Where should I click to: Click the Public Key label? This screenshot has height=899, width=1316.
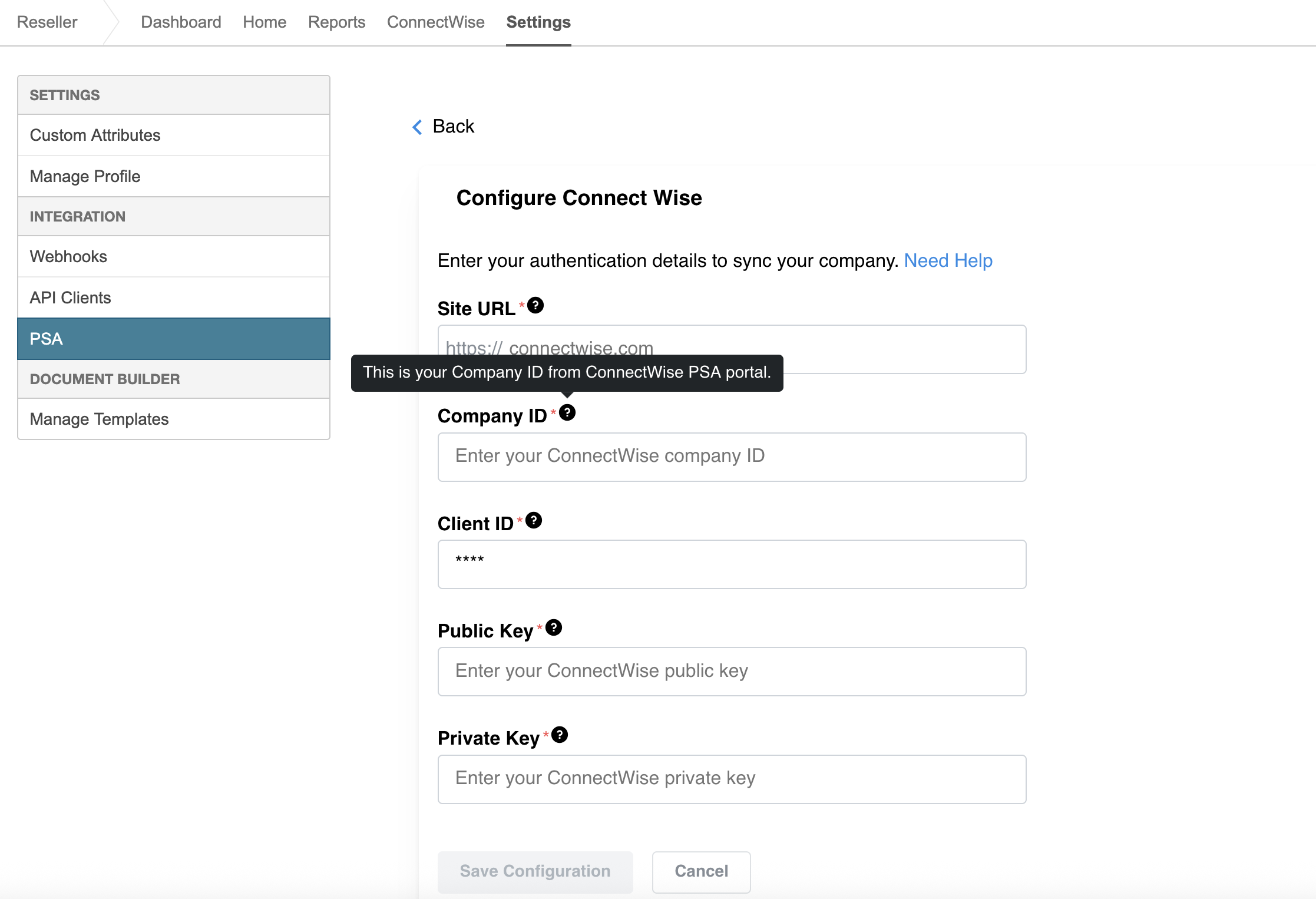(485, 630)
